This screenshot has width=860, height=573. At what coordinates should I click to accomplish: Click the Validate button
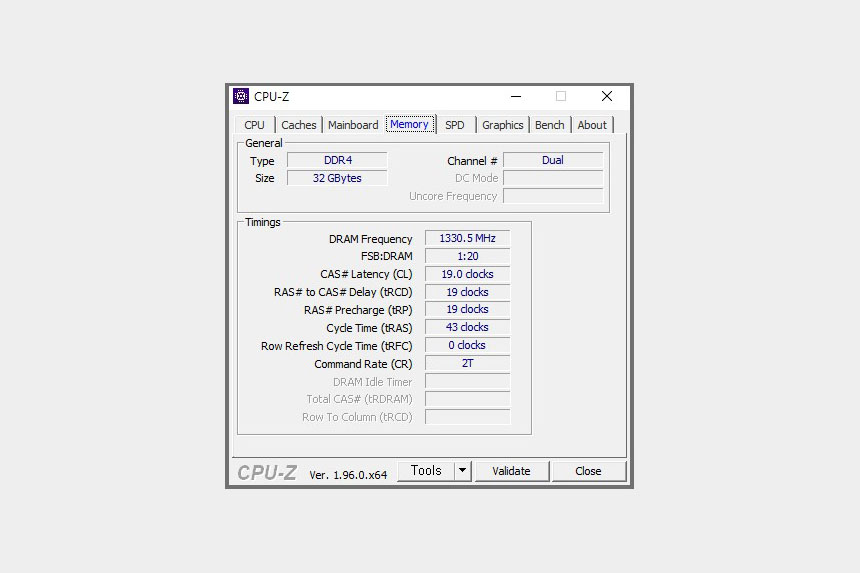[x=511, y=471]
